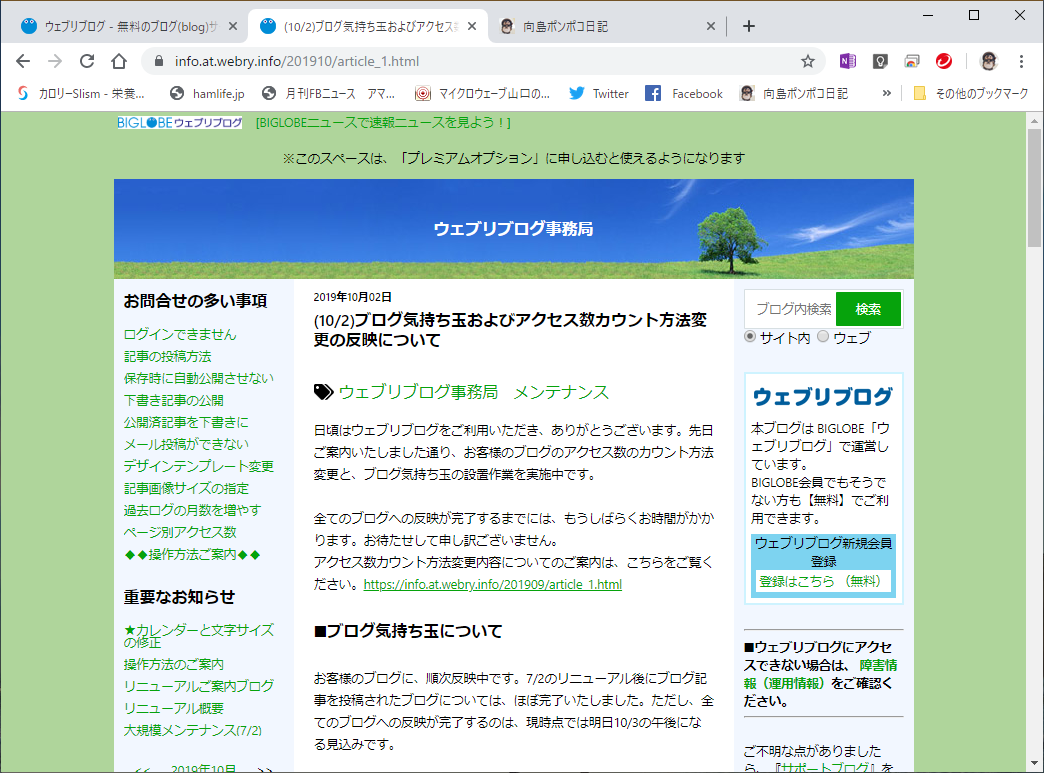Click the green 検索 button
The height and width of the screenshot is (773, 1044).
(868, 309)
